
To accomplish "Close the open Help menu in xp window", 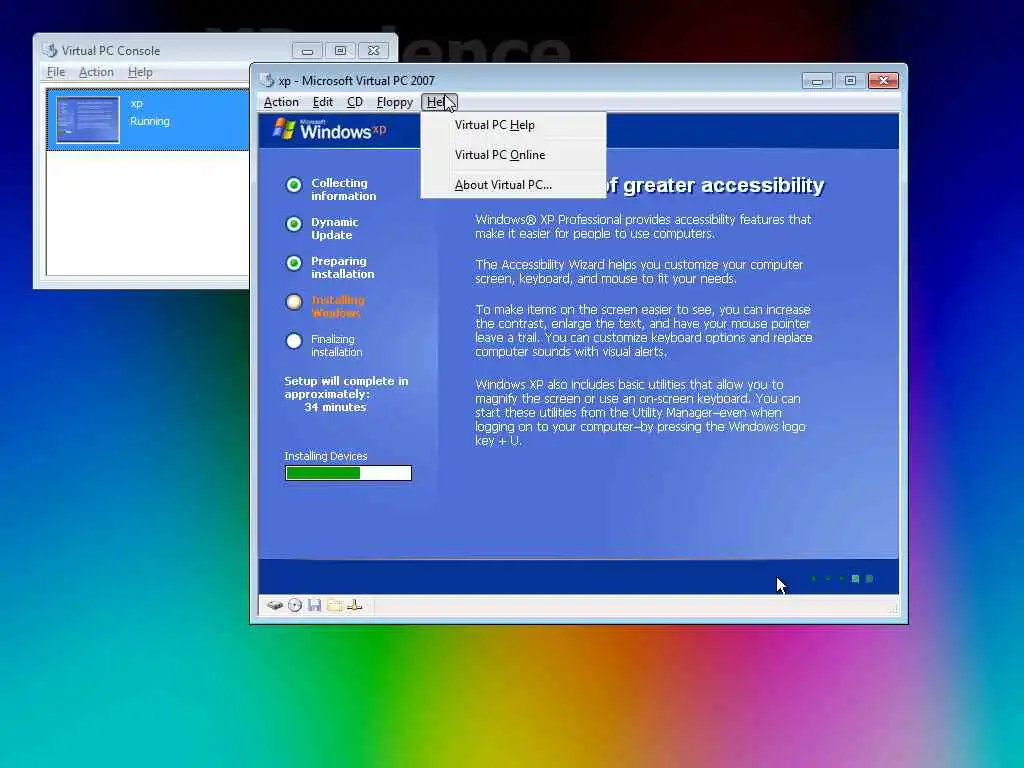I will 439,102.
